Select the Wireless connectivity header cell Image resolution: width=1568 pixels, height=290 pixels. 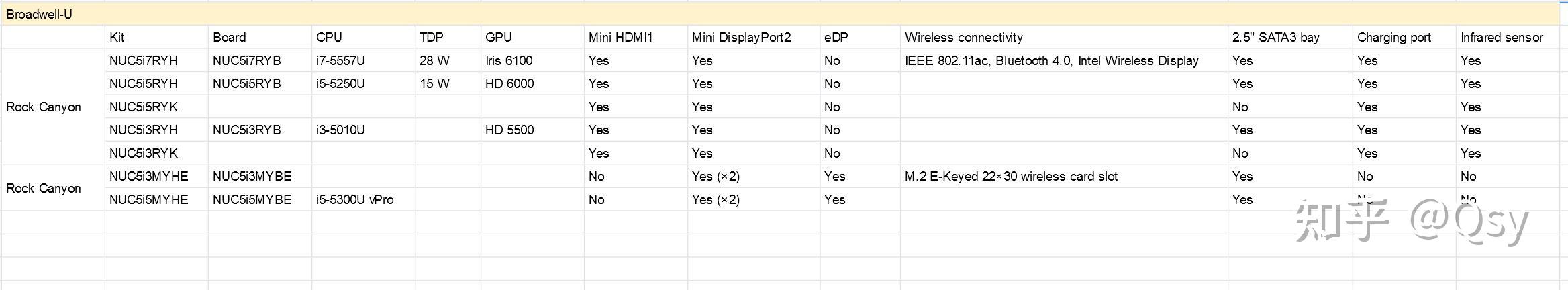963,38
